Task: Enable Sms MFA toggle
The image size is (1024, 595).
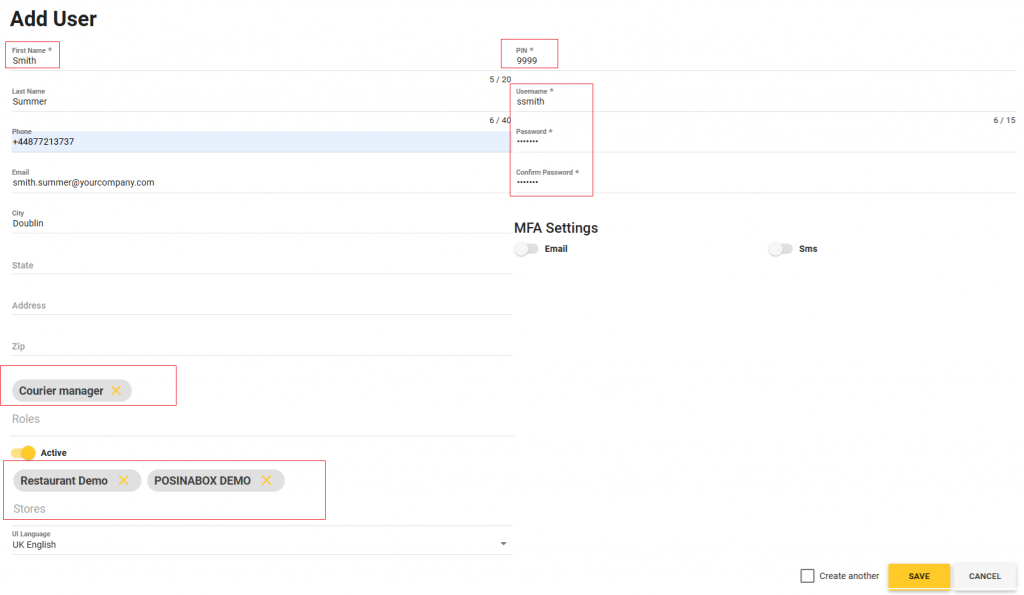Action: pos(780,249)
